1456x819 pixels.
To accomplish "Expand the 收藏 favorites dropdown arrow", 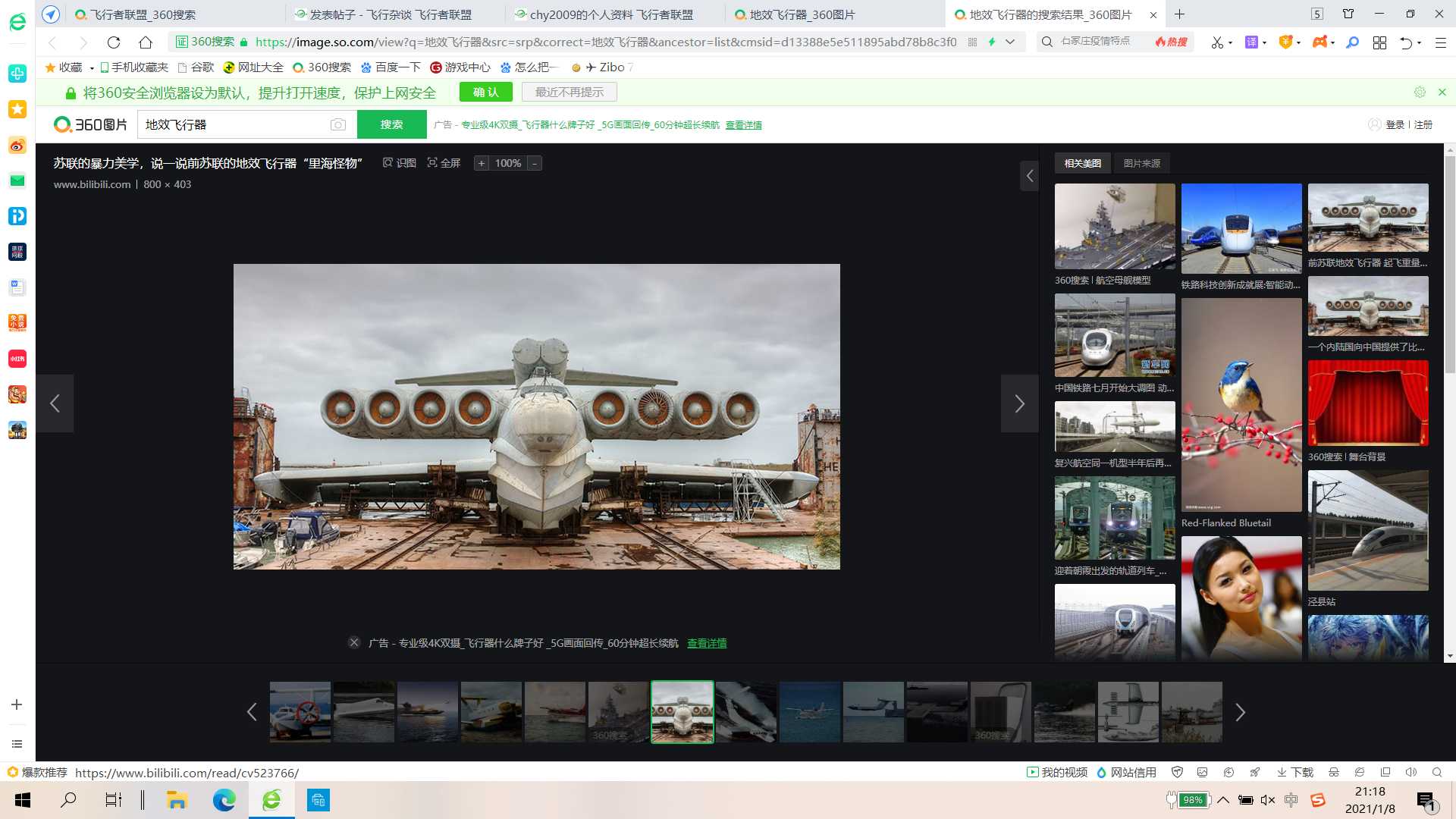I will tap(92, 68).
